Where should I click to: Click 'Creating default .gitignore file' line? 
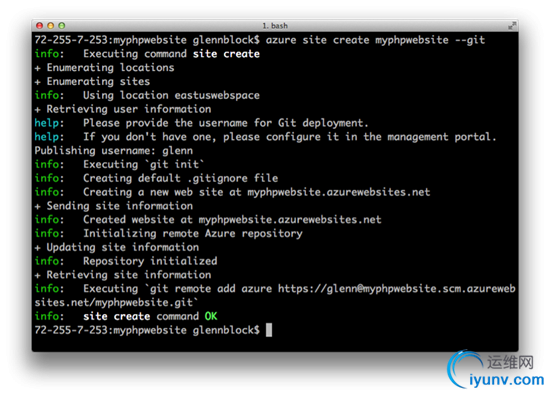pyautogui.click(x=156, y=178)
